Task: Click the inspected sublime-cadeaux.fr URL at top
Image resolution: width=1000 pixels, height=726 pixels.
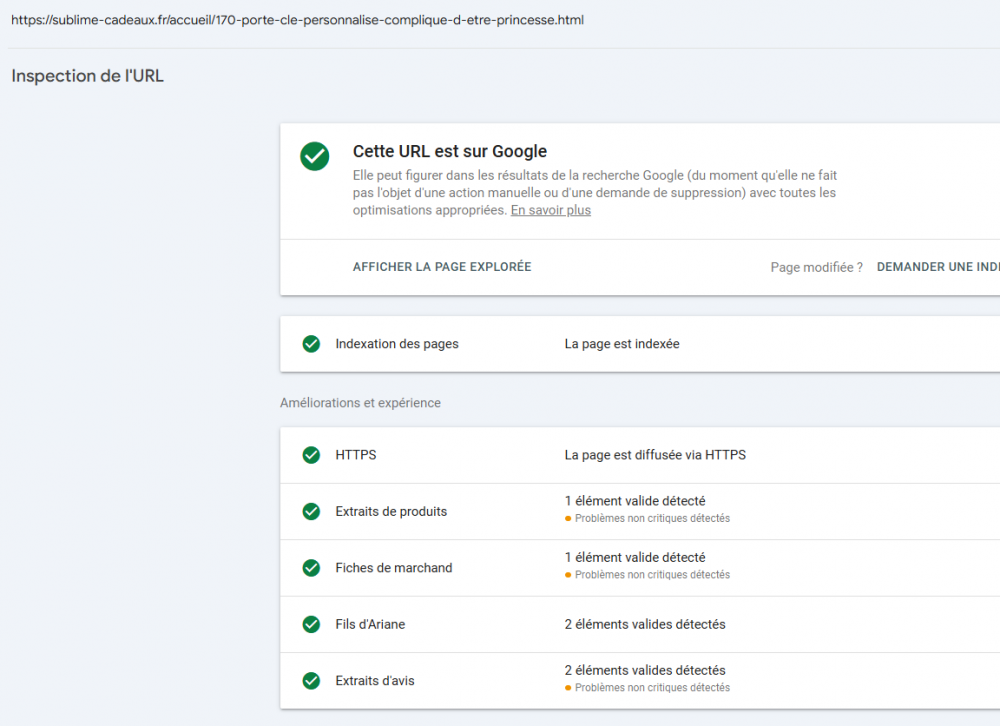Action: [297, 20]
